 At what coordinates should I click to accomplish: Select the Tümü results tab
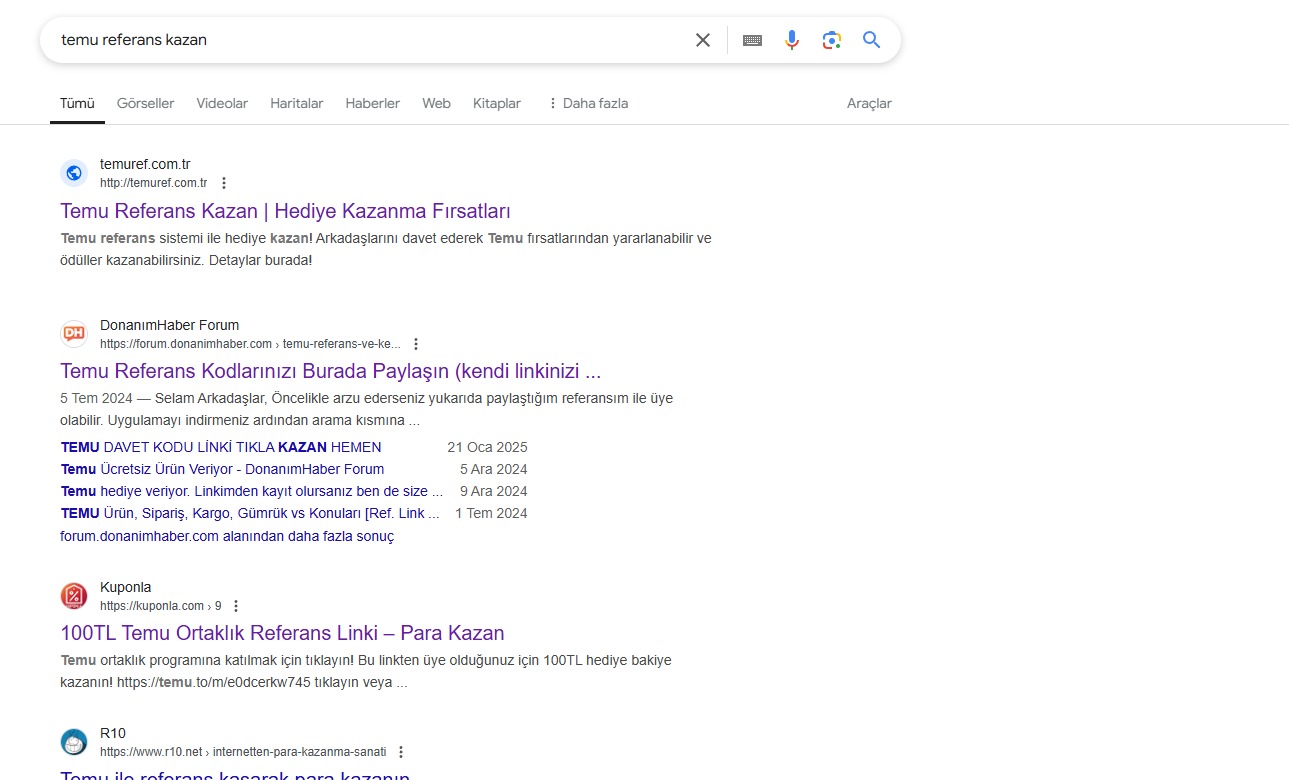(x=77, y=103)
